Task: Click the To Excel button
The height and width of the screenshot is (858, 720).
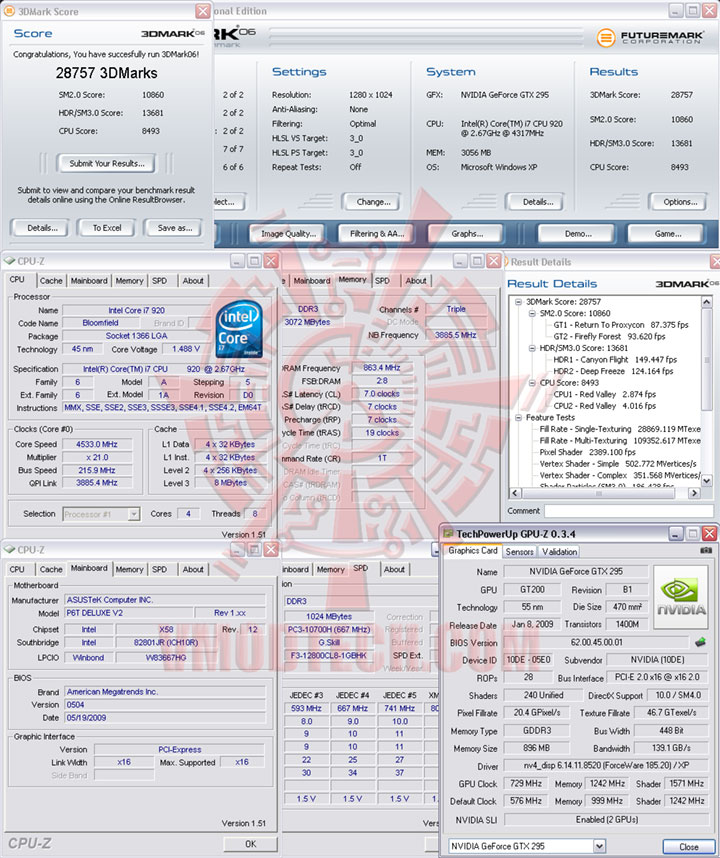Action: click(x=107, y=228)
